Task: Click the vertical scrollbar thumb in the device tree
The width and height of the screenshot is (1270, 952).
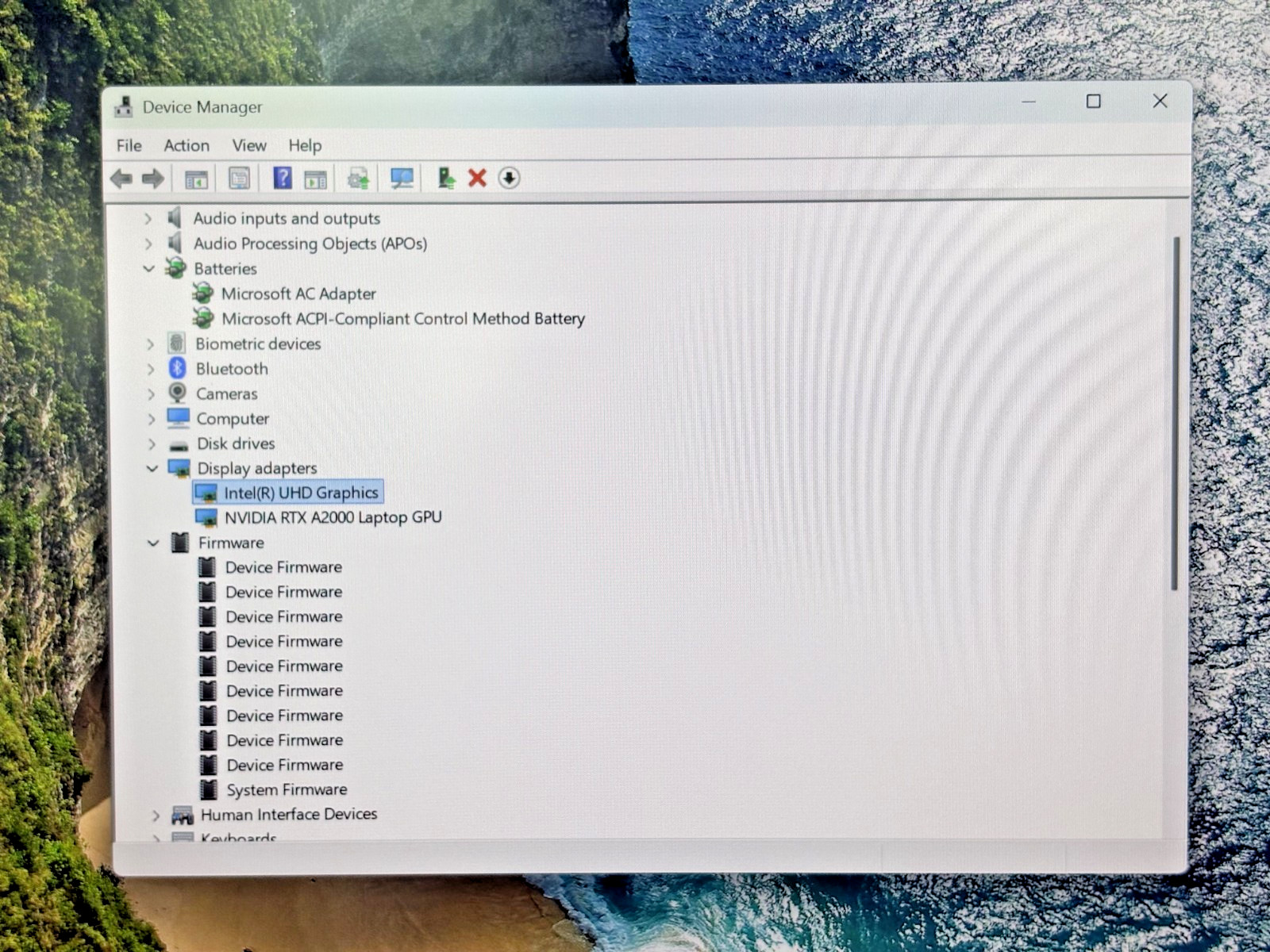Action: 1175,413
